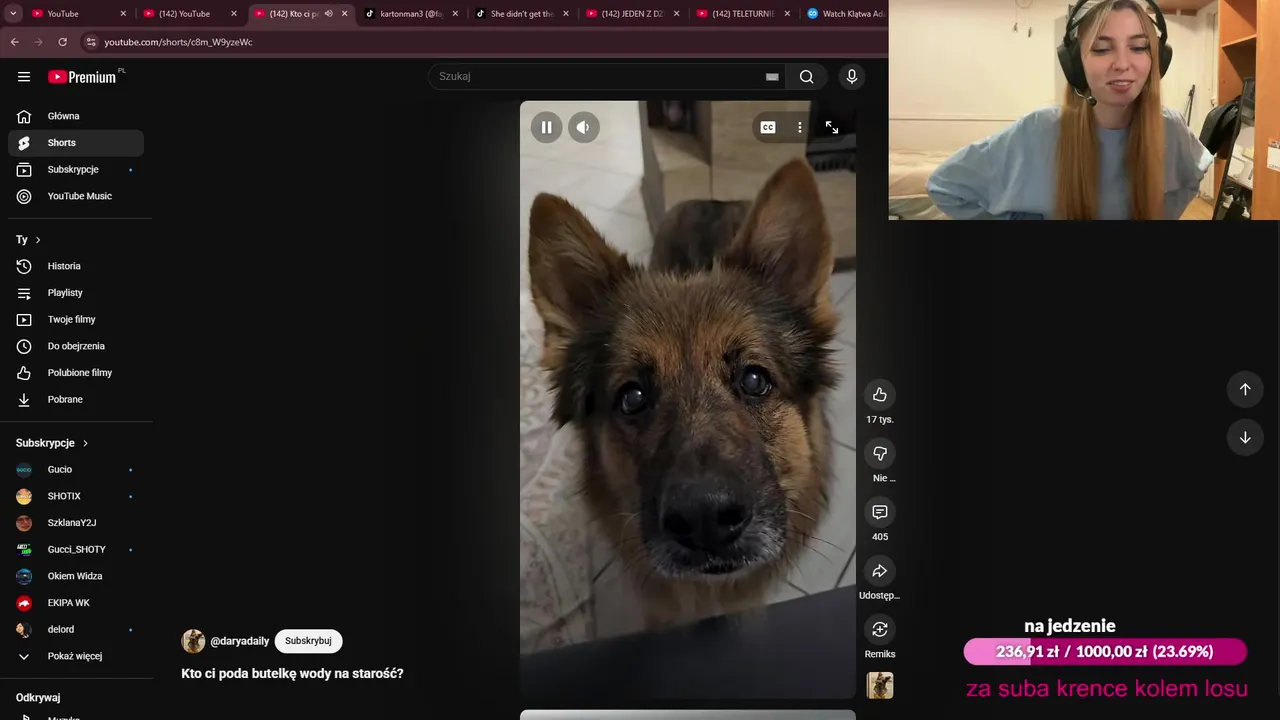Open the sound thumbnail below Remiks
The width and height of the screenshot is (1280, 720).
[880, 685]
